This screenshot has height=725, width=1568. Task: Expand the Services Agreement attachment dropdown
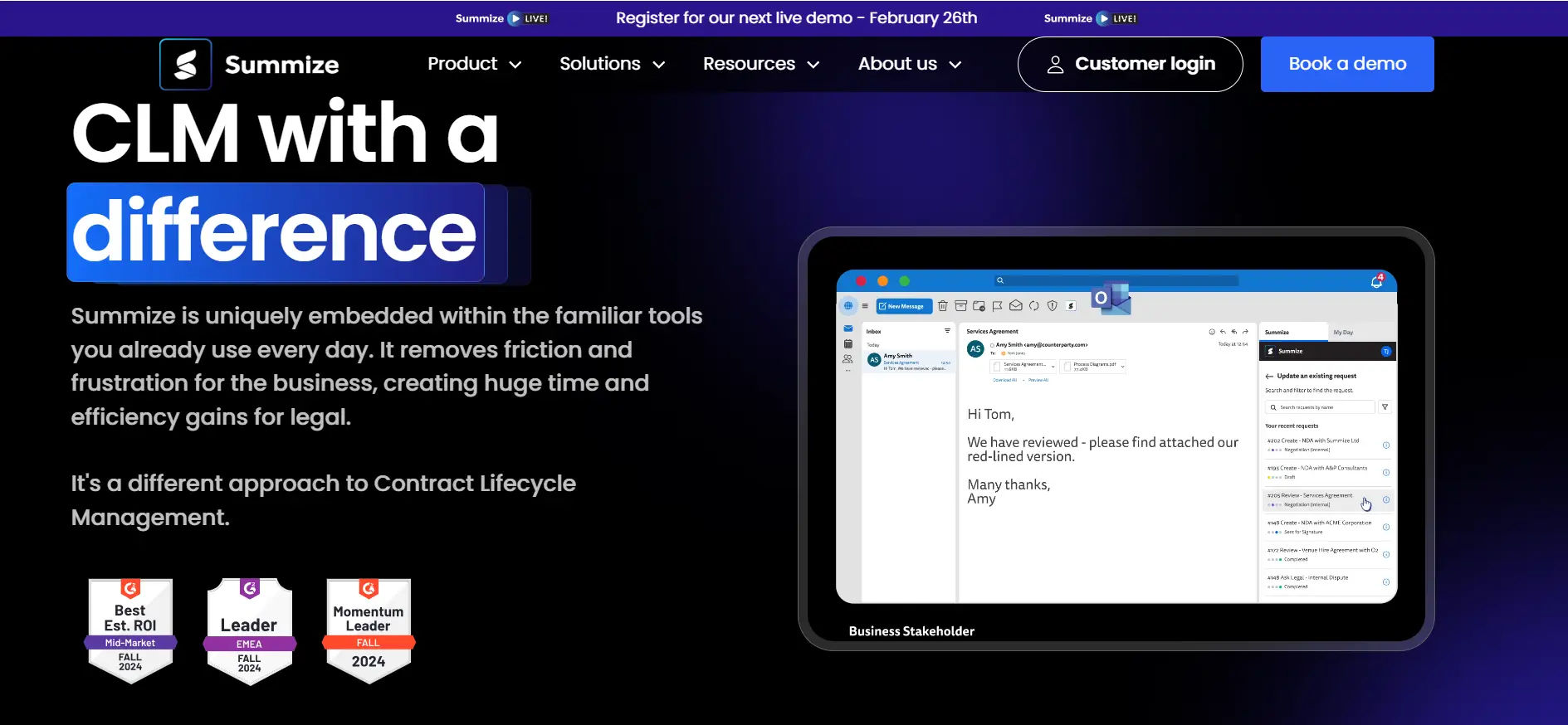tap(1053, 367)
